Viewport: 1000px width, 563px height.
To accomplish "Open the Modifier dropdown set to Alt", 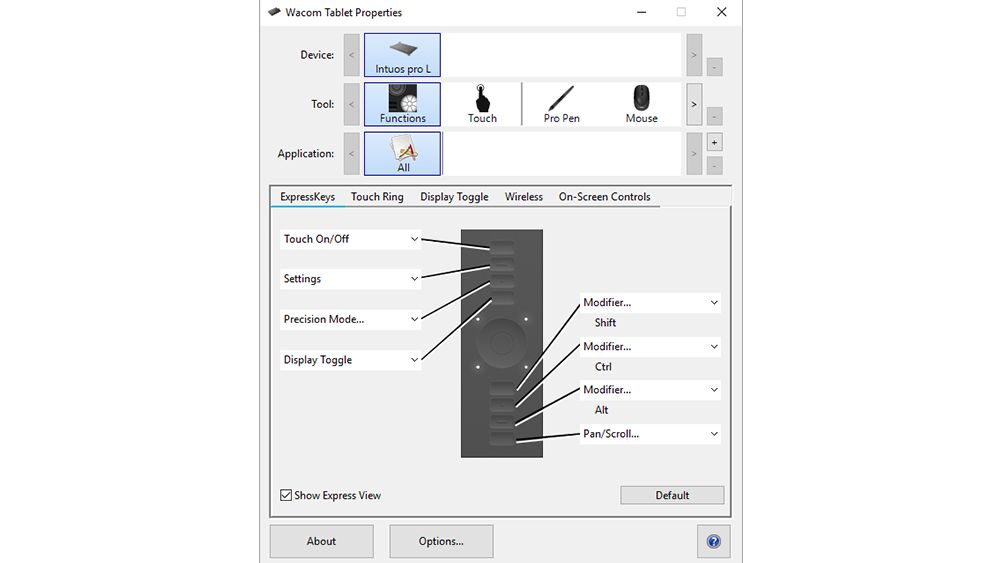I will (x=650, y=390).
